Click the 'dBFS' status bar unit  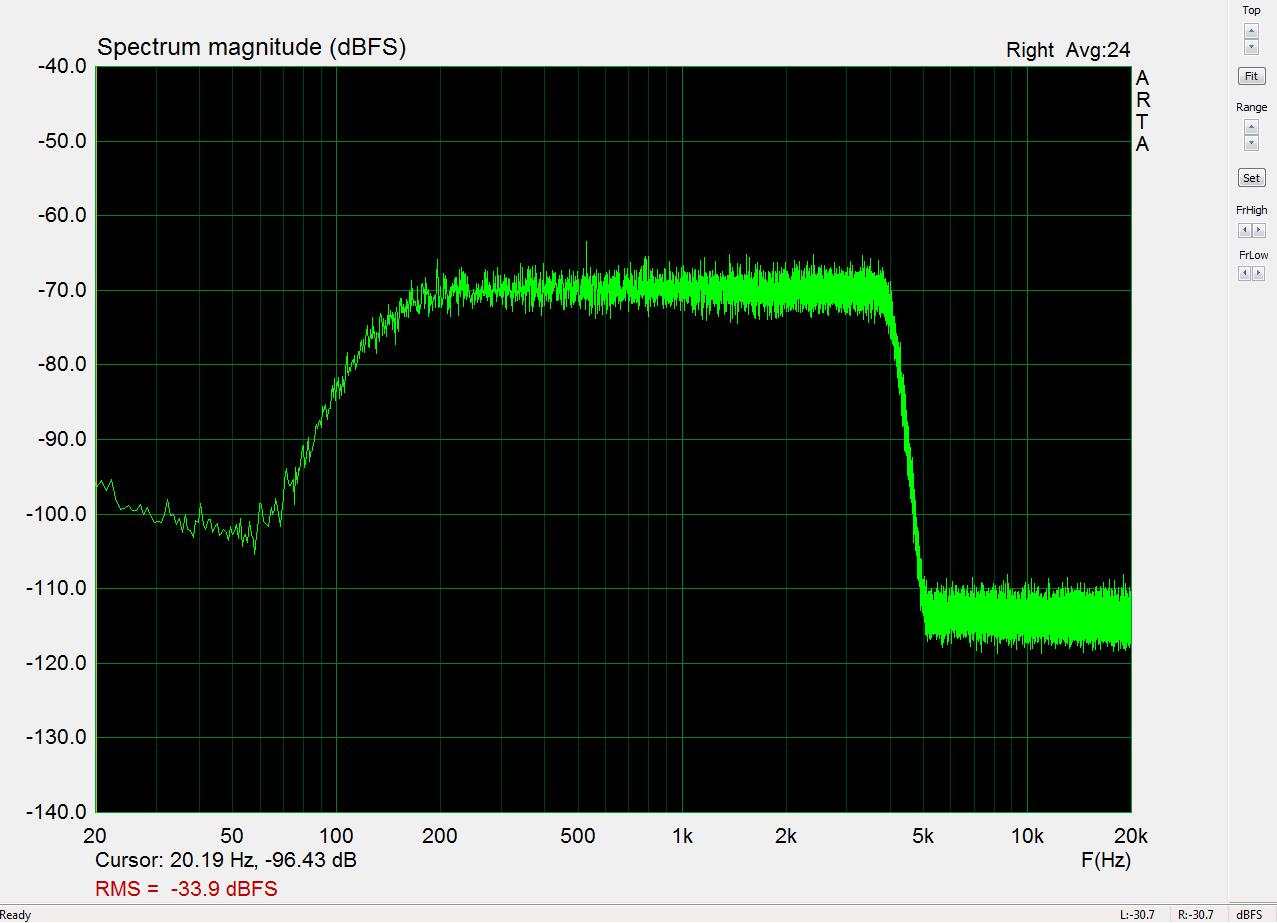[1248, 914]
